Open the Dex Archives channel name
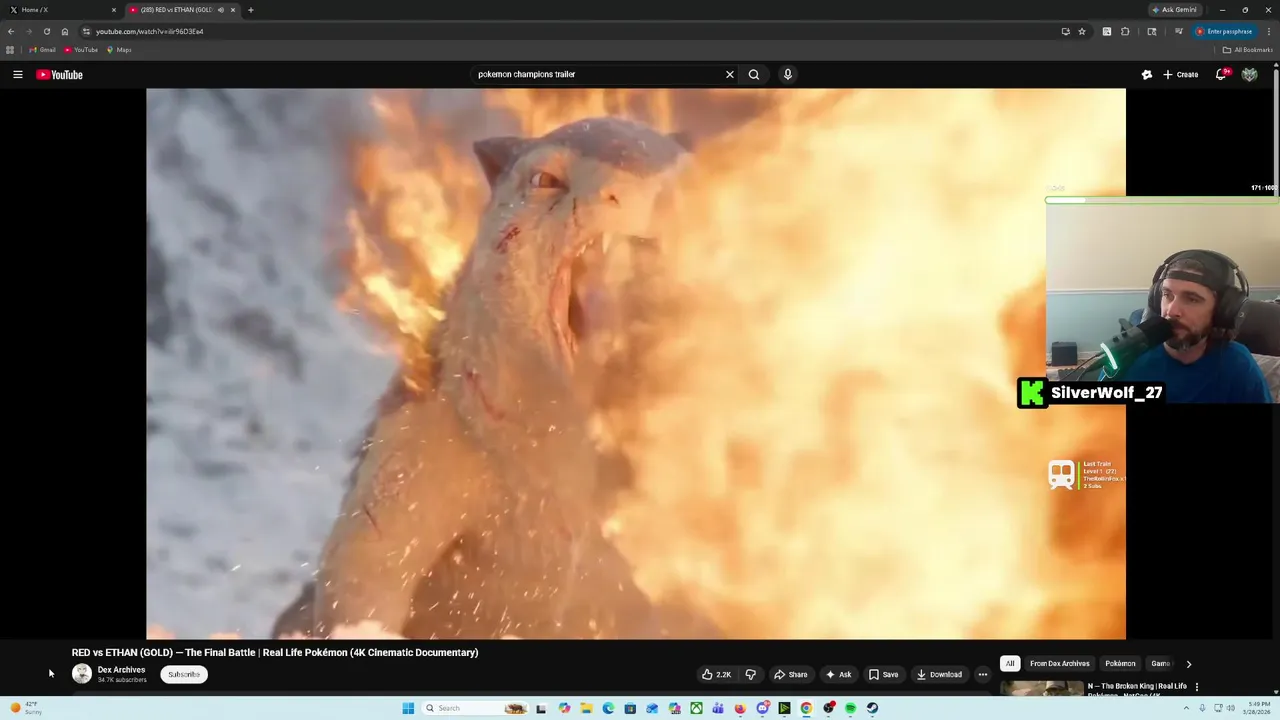The width and height of the screenshot is (1280, 720). pos(121,670)
